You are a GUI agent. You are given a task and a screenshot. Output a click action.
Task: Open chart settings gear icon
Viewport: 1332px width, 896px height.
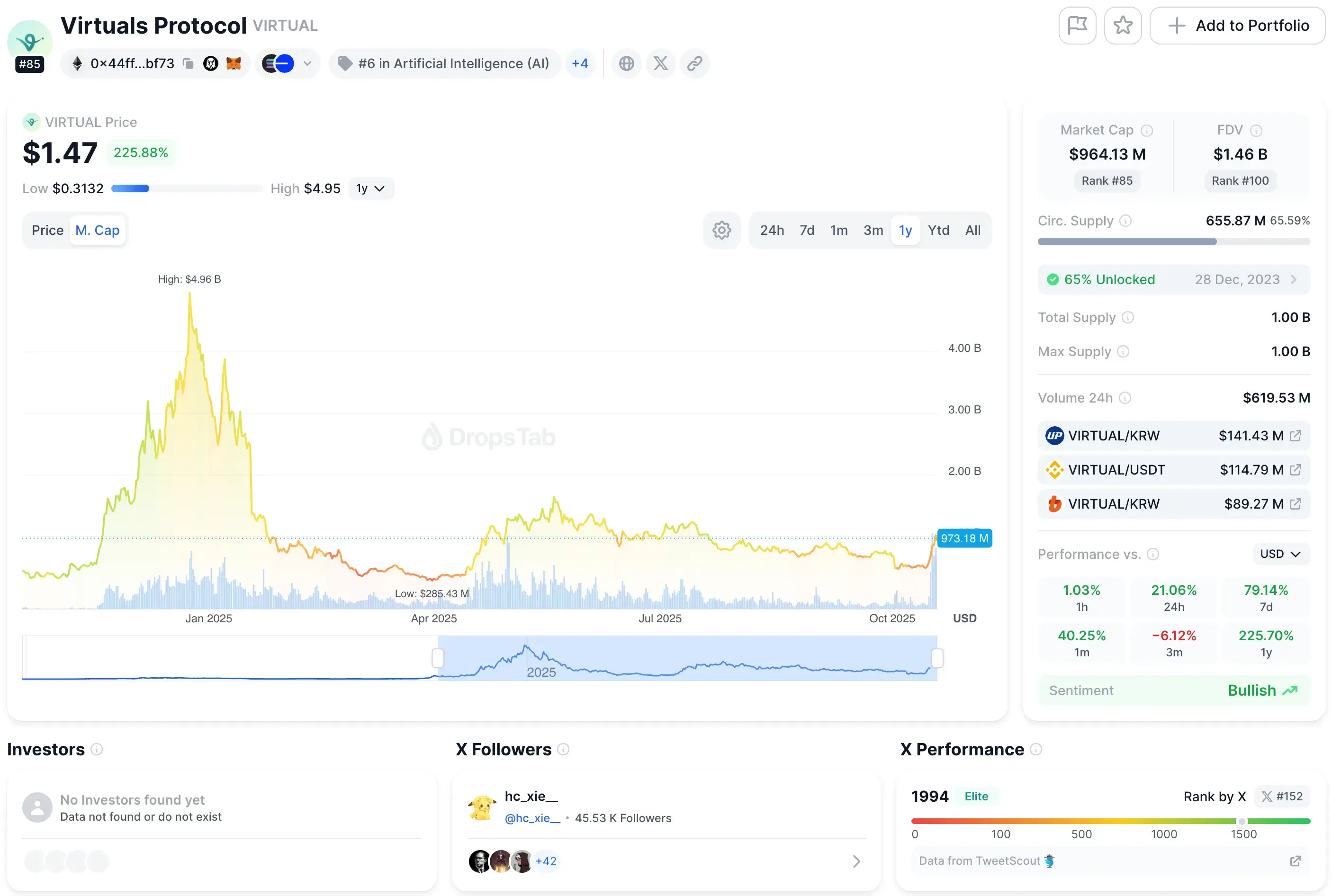(722, 230)
